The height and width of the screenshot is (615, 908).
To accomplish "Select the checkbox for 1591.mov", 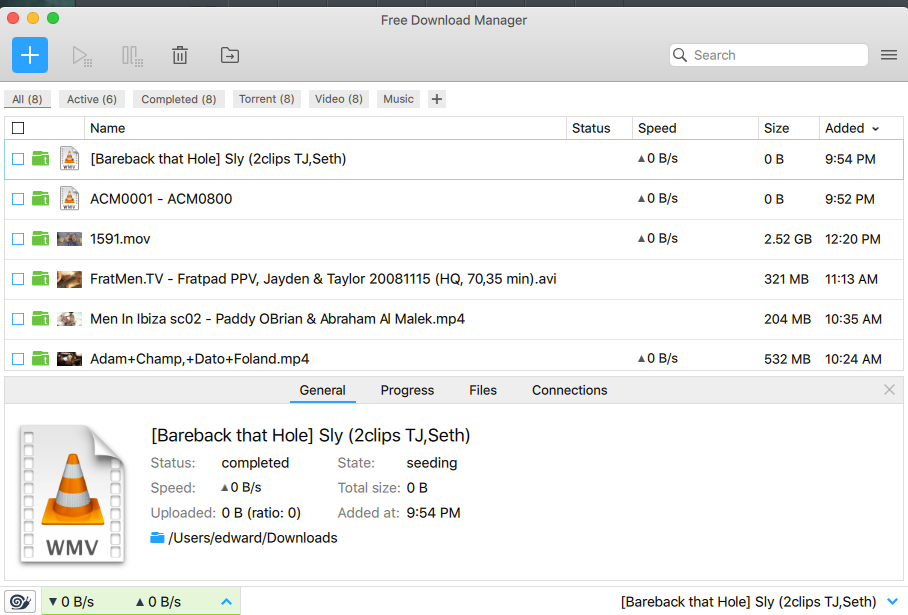I will click(18, 239).
